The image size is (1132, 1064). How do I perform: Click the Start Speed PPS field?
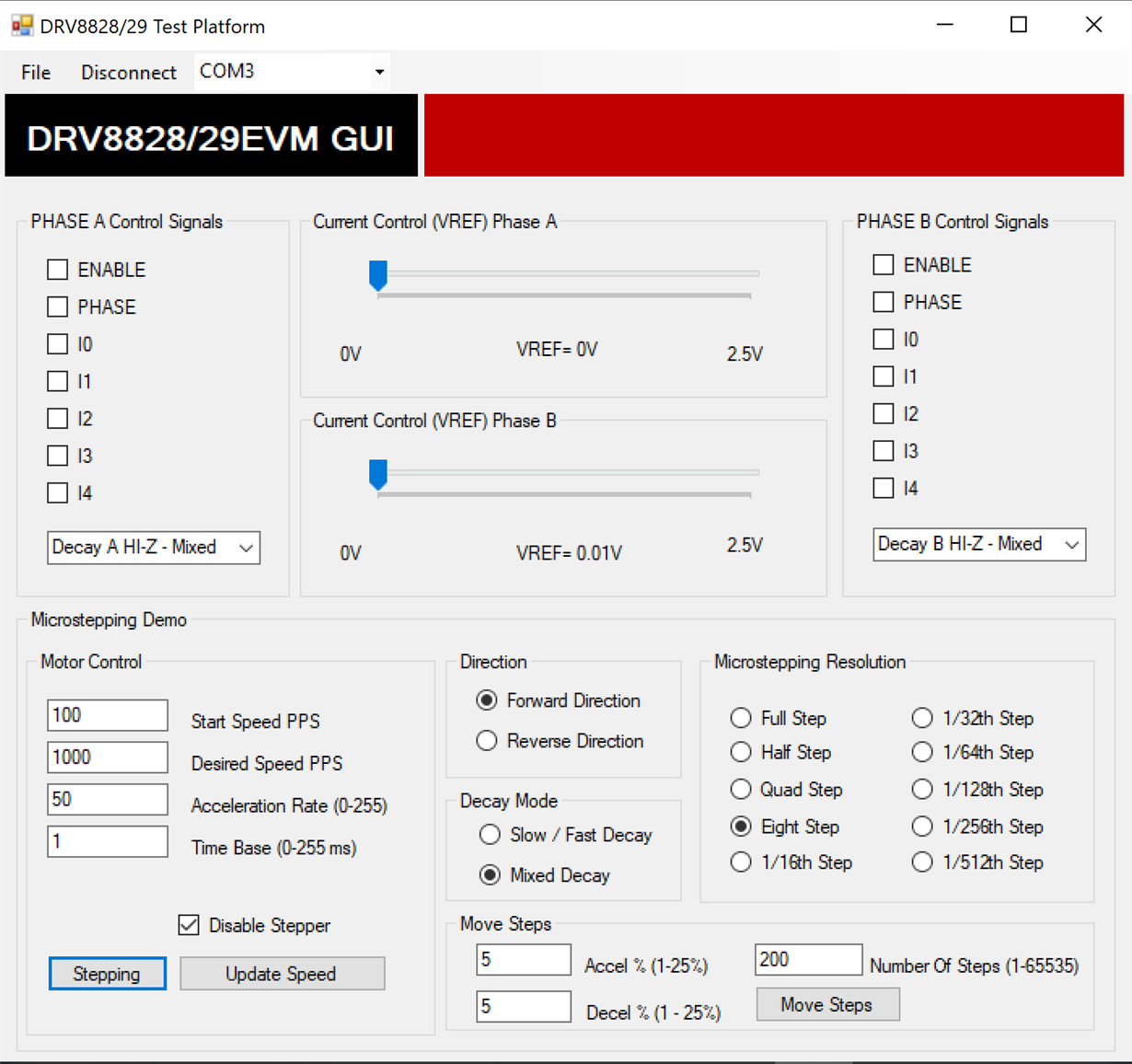pos(108,715)
